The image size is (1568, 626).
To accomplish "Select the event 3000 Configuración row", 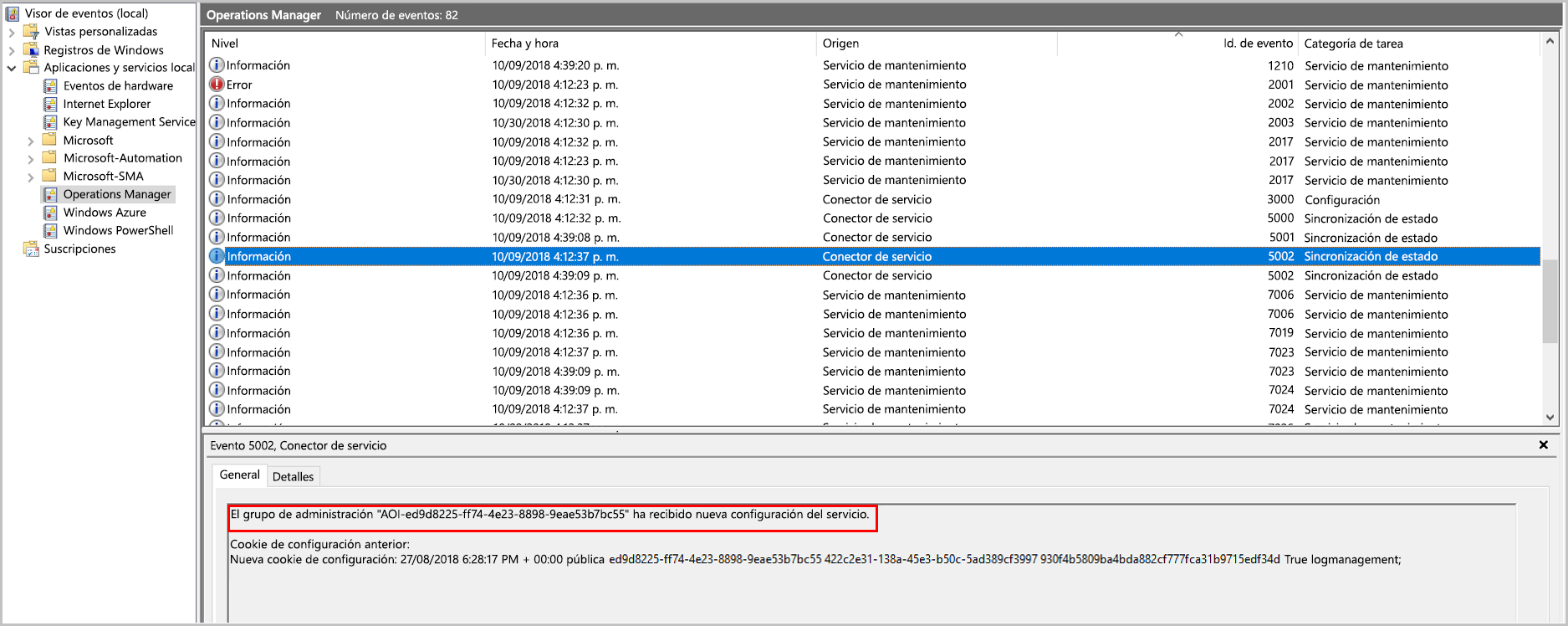I will 873,199.
